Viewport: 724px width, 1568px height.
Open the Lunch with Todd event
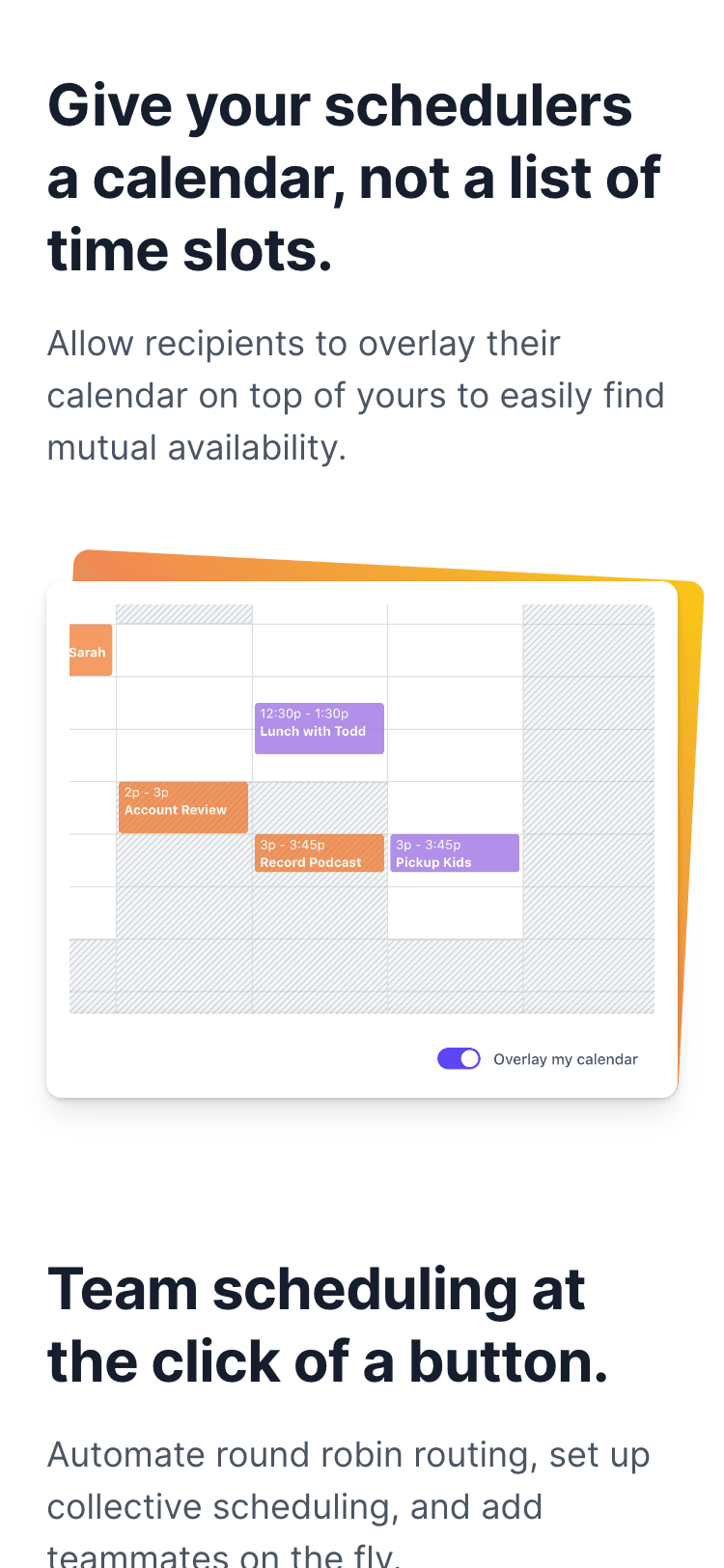point(319,728)
